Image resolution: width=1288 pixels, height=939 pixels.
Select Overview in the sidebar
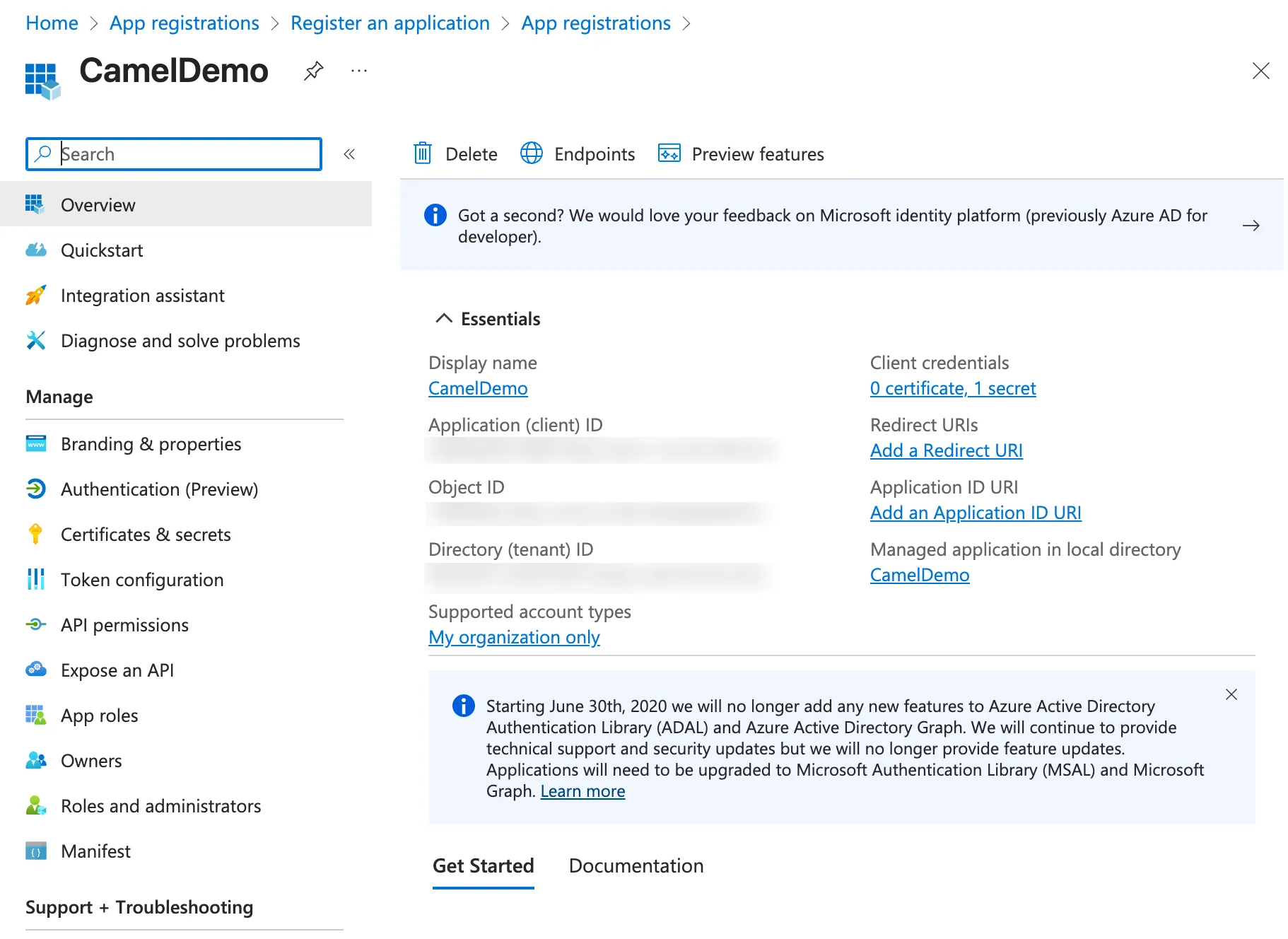(186, 204)
